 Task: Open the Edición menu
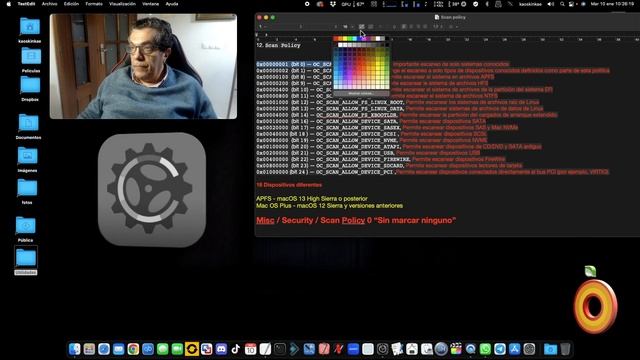coord(71,4)
